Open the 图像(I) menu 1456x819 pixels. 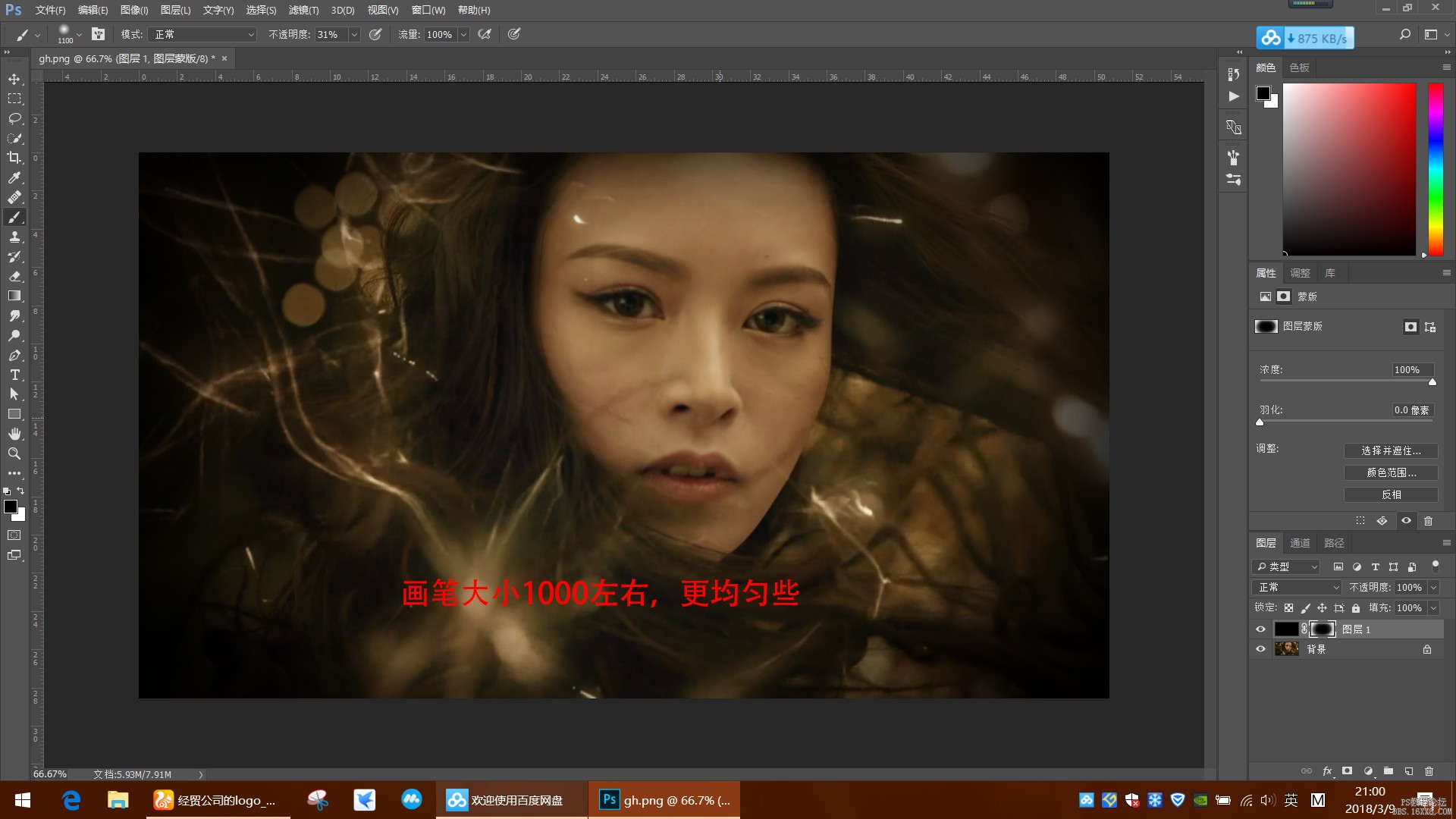pos(134,10)
